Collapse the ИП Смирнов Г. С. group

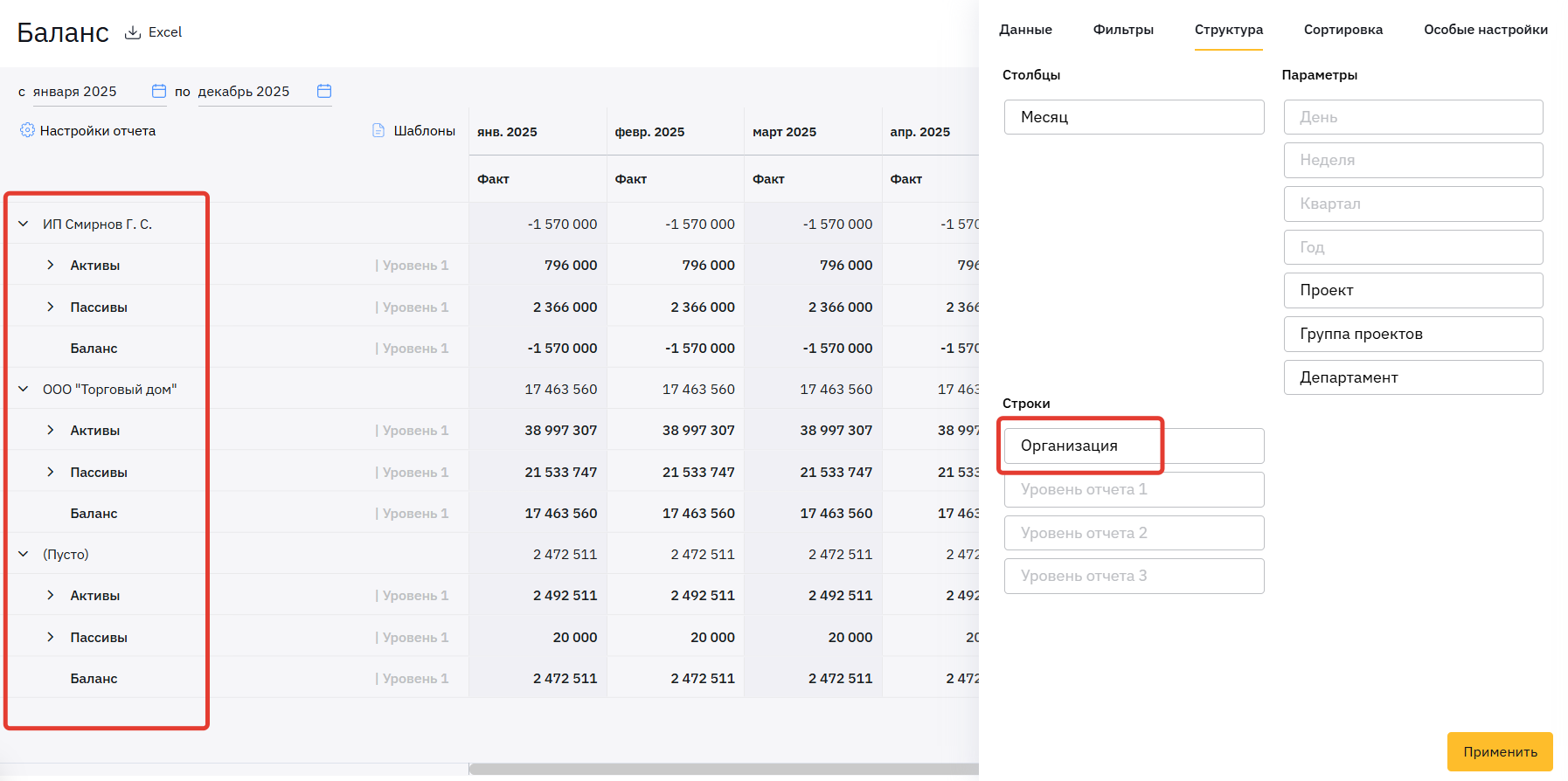(x=24, y=224)
